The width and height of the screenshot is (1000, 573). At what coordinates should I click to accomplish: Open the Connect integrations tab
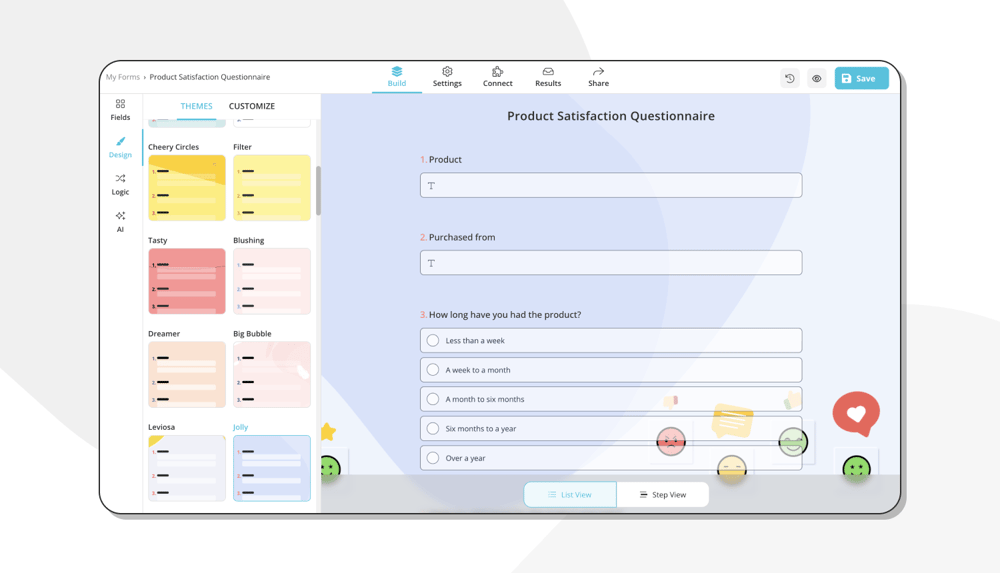497,77
